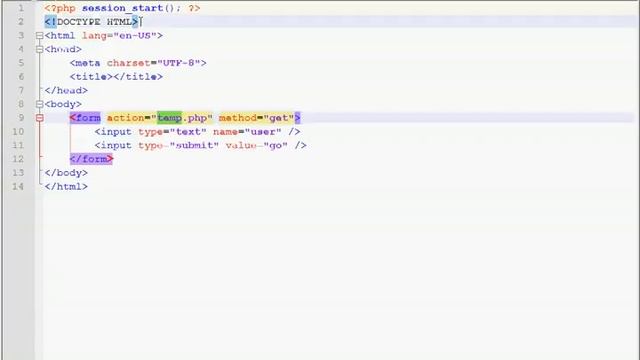Image resolution: width=640 pixels, height=360 pixels.
Task: Click the meta charset "UTF-8" value
Action: (x=179, y=63)
